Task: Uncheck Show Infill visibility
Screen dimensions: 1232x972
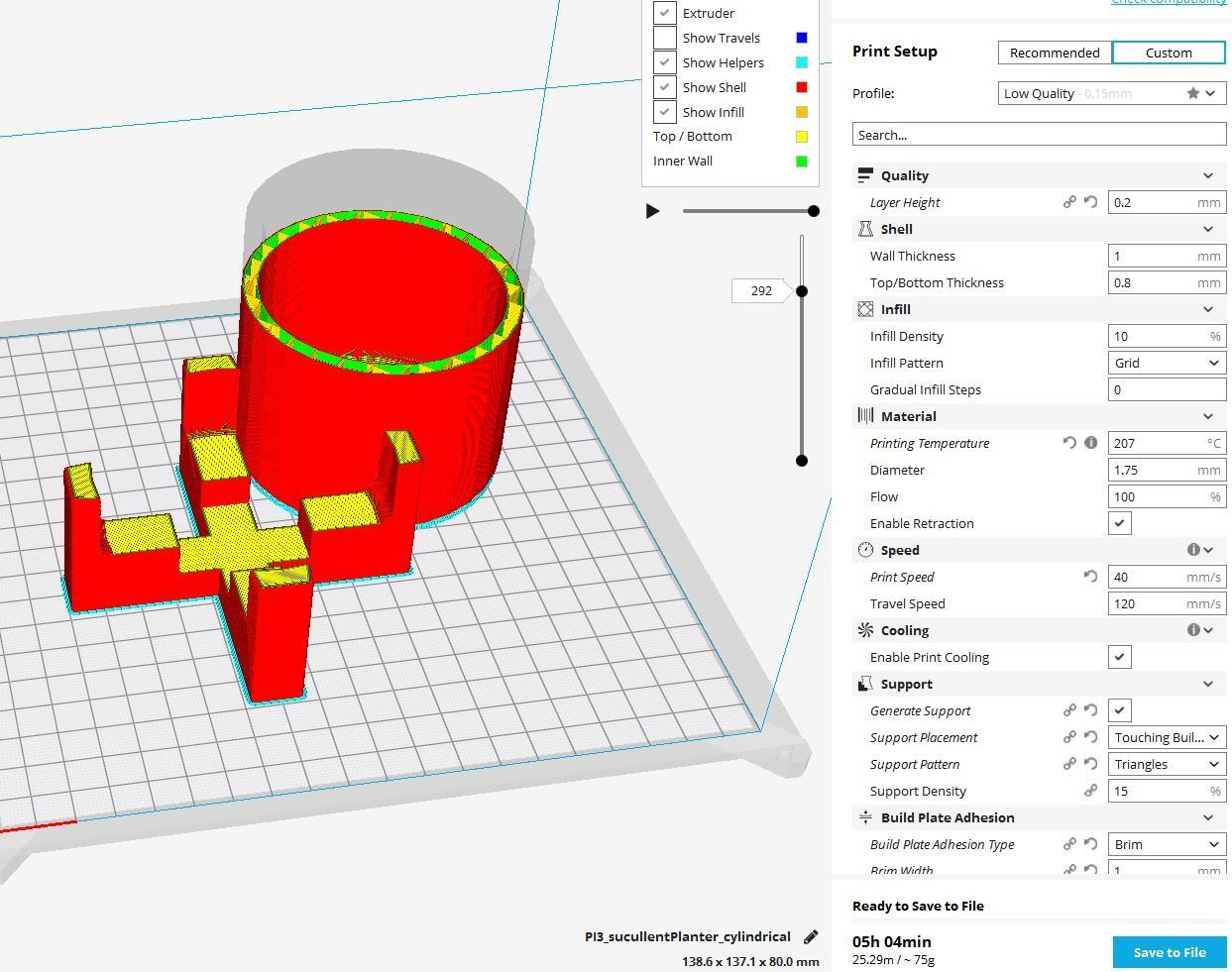Action: [663, 111]
